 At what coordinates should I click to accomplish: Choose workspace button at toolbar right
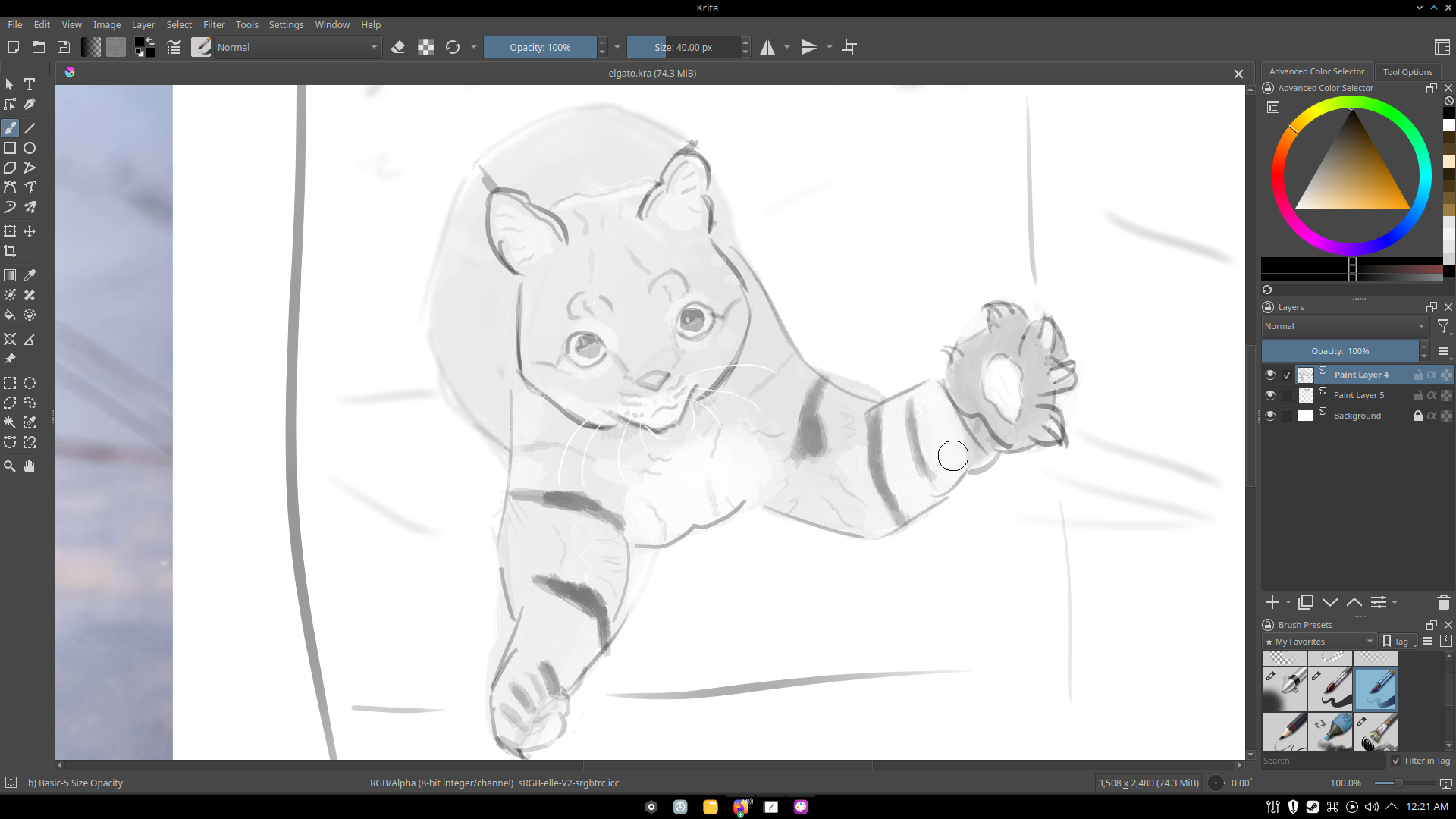[x=1442, y=47]
